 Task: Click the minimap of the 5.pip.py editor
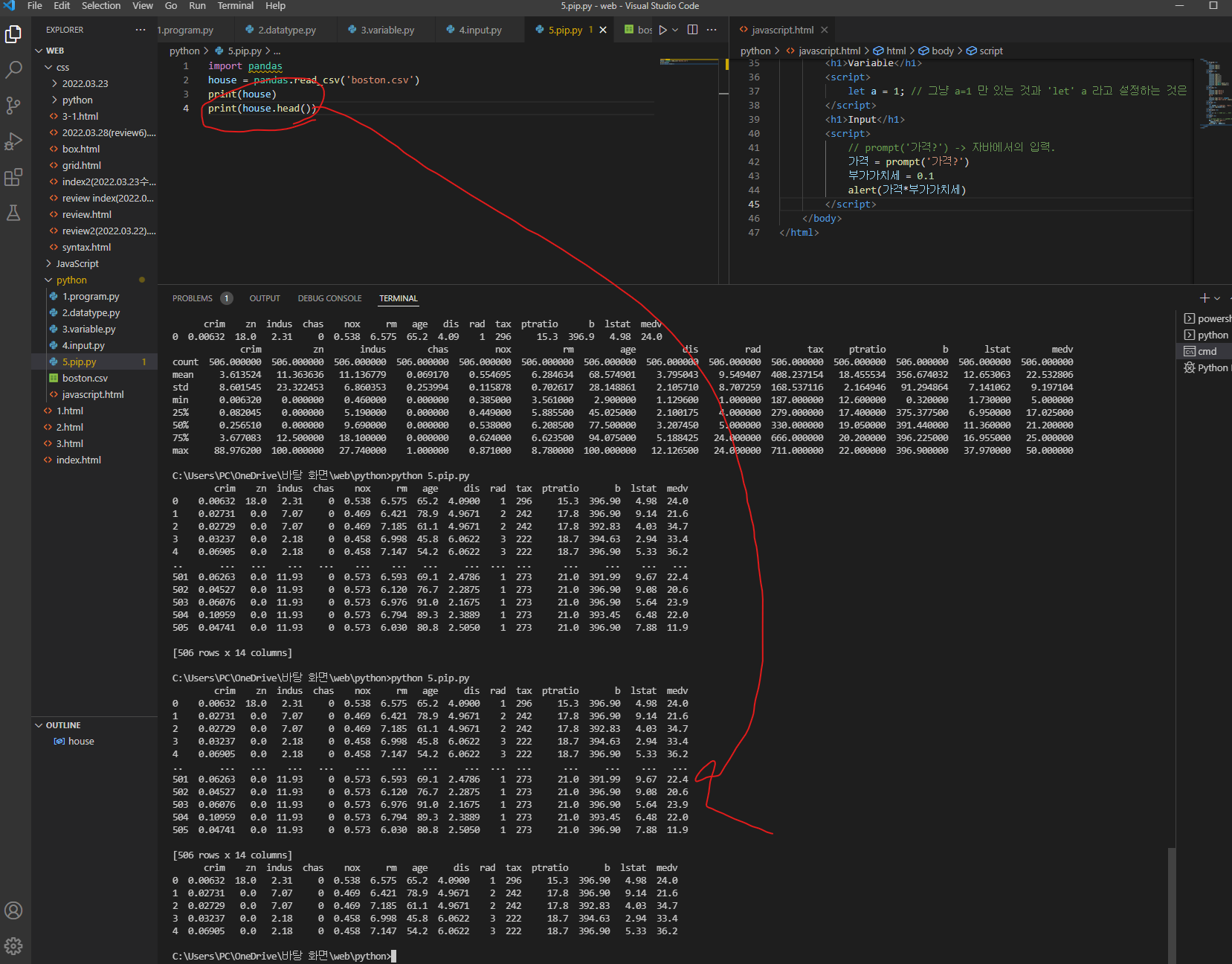tap(688, 62)
